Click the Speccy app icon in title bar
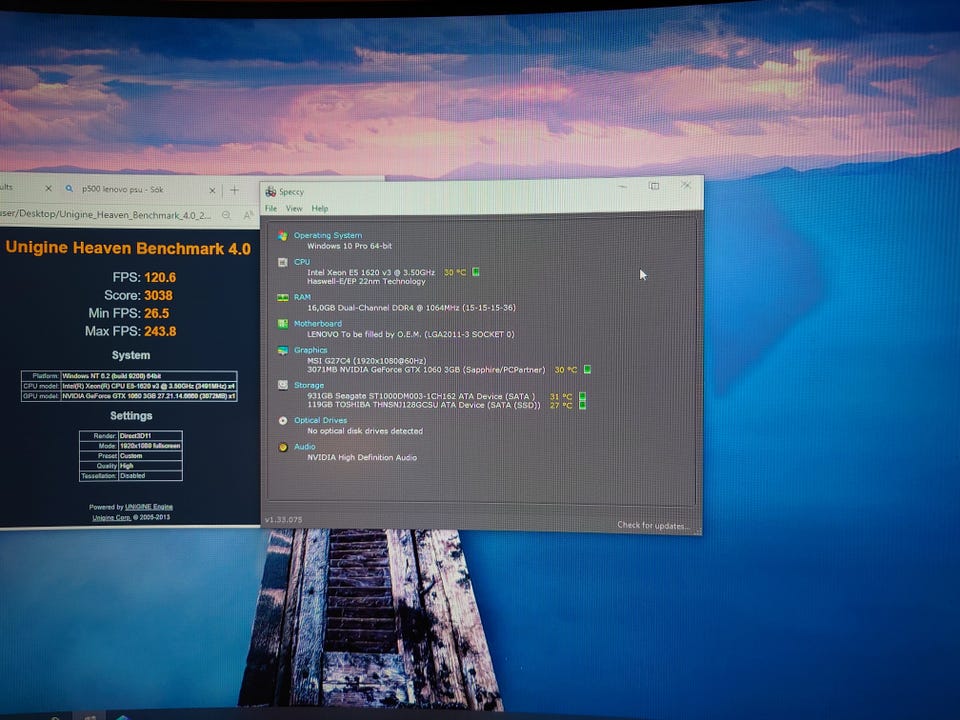 (x=270, y=192)
